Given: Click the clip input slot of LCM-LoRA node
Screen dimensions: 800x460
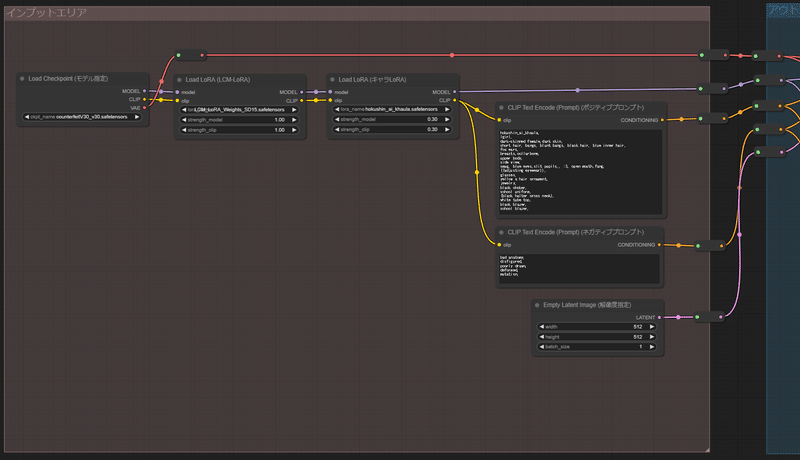Looking at the screenshot, I should (177, 100).
